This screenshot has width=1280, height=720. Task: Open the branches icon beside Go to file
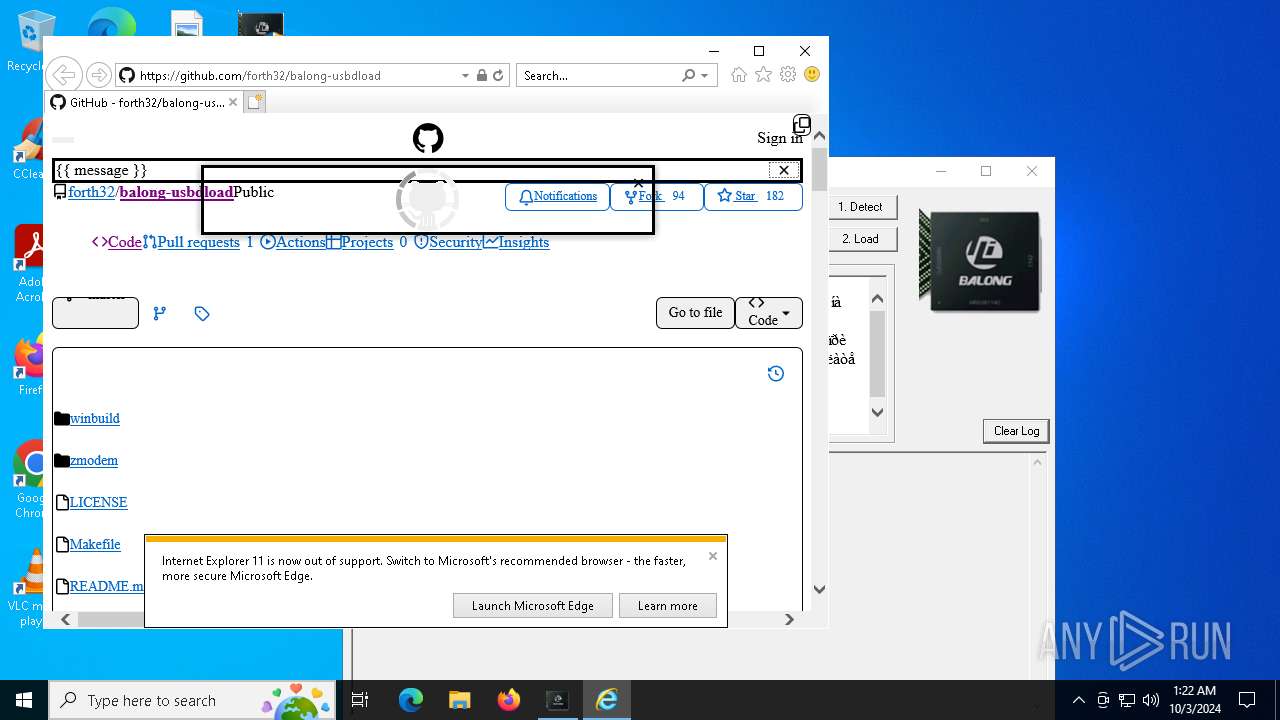point(159,313)
